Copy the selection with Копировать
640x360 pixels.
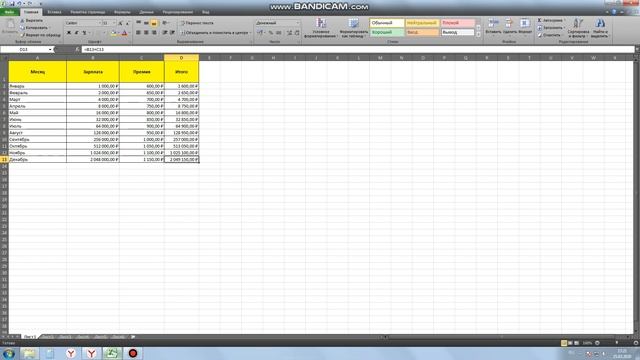(34, 28)
